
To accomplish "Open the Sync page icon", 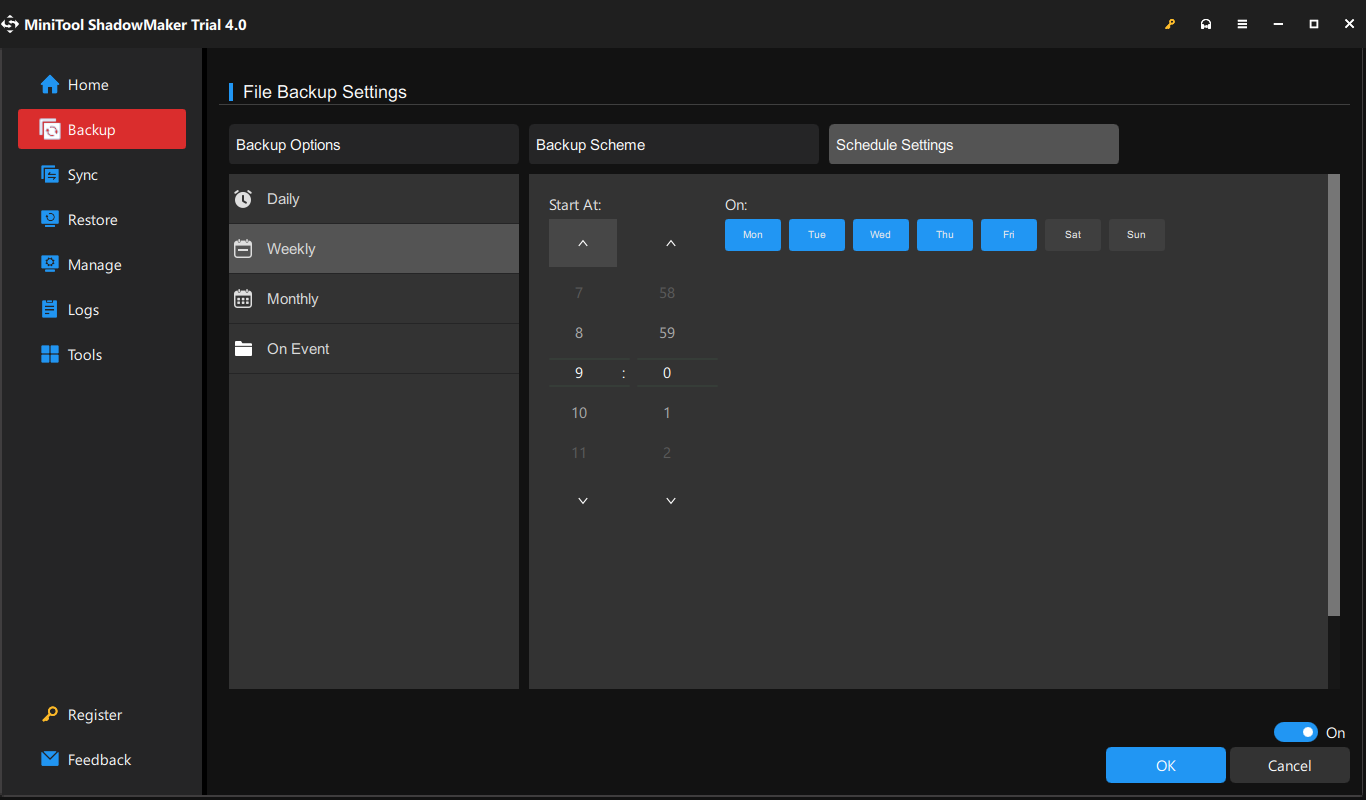I will 50,175.
